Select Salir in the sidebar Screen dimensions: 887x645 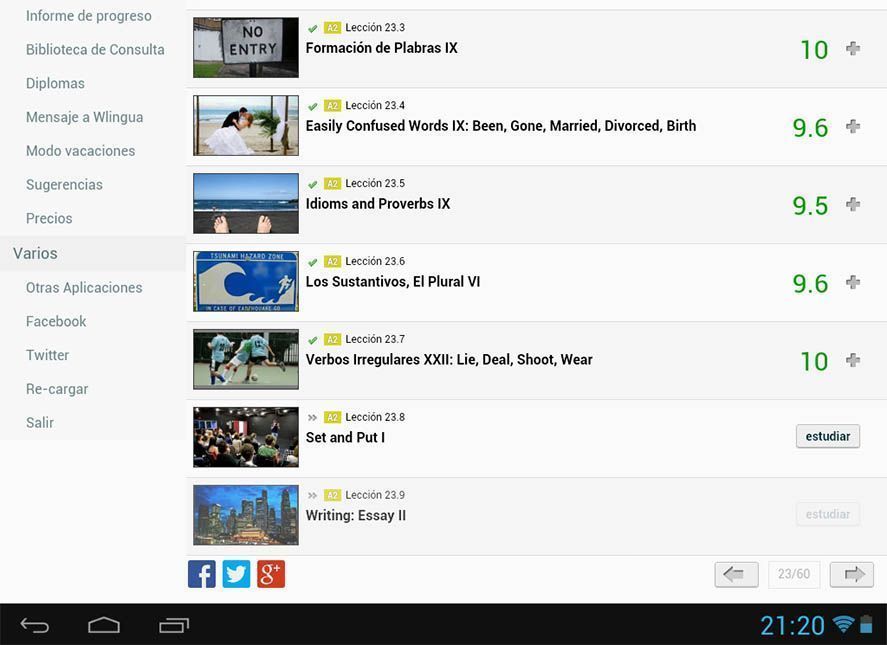point(40,423)
